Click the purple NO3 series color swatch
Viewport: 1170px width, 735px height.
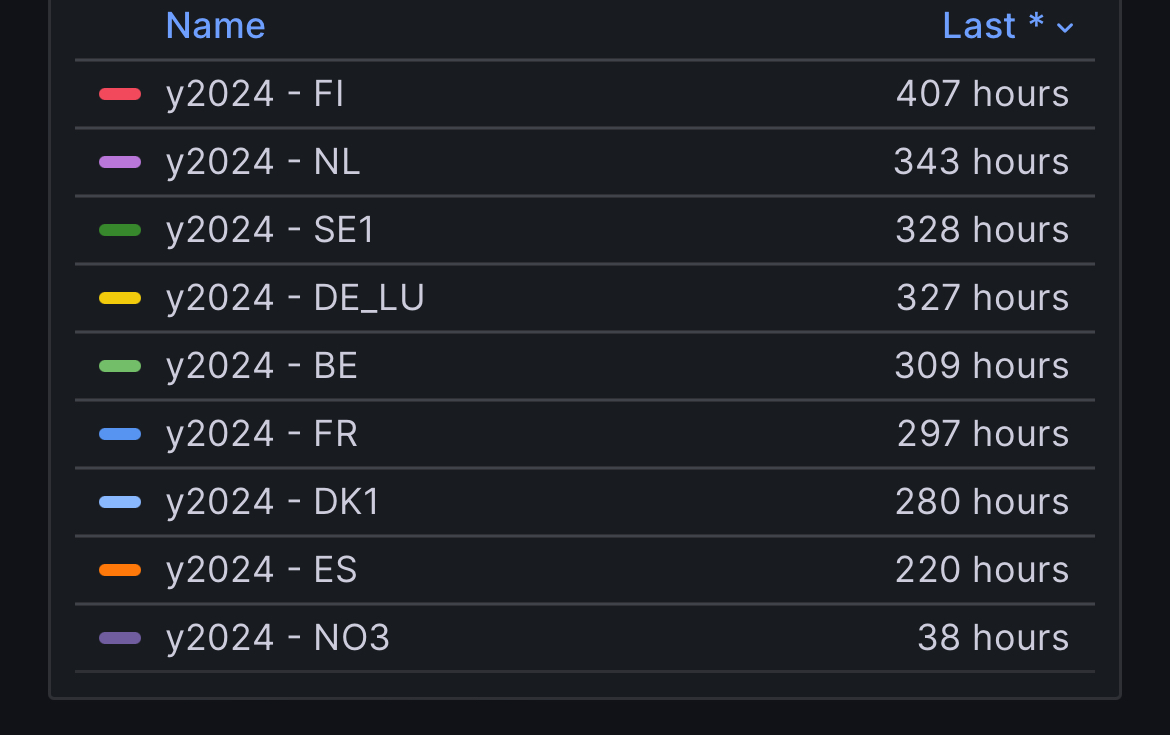tap(120, 638)
